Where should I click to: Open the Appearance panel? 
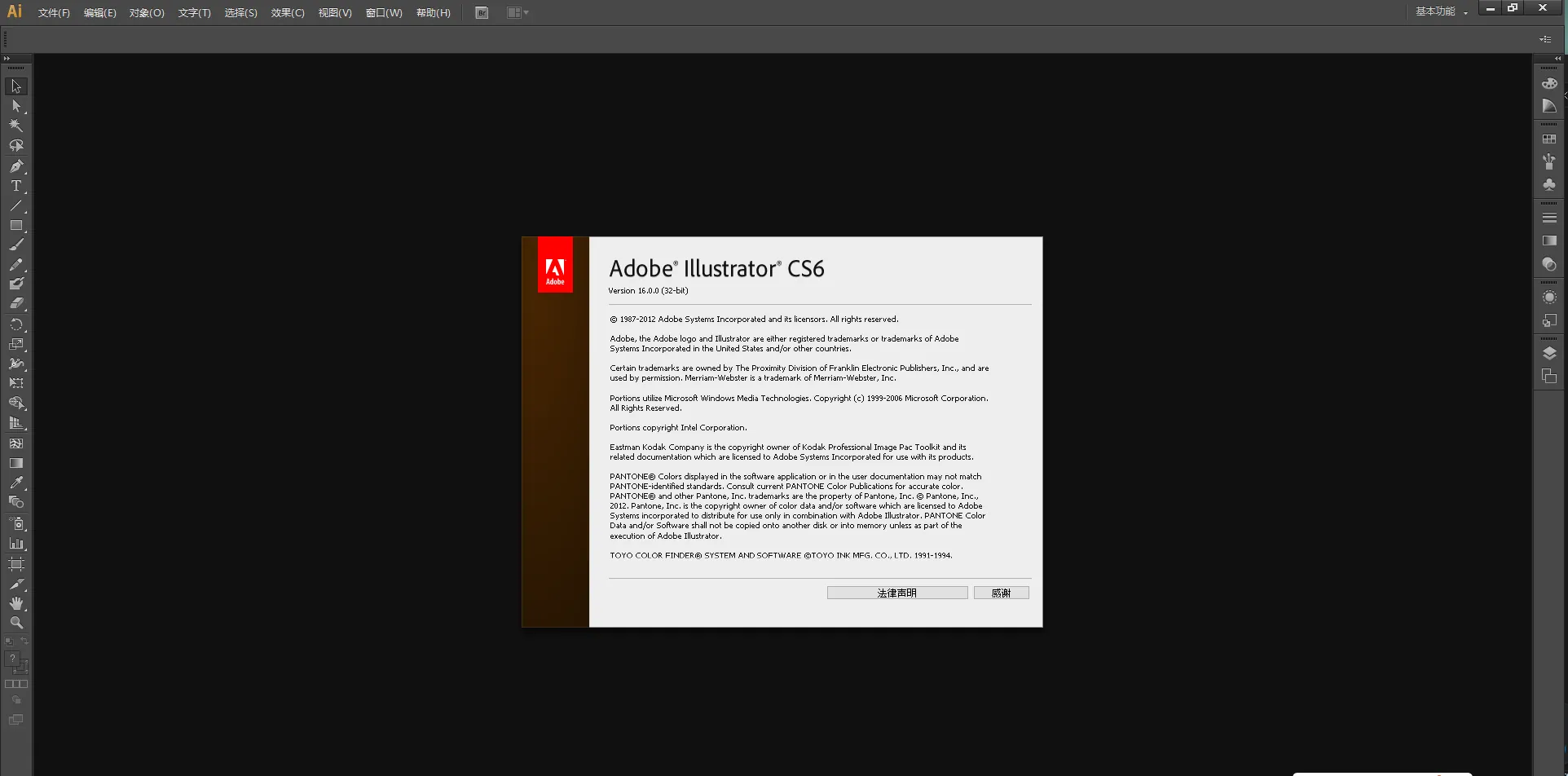click(1549, 298)
